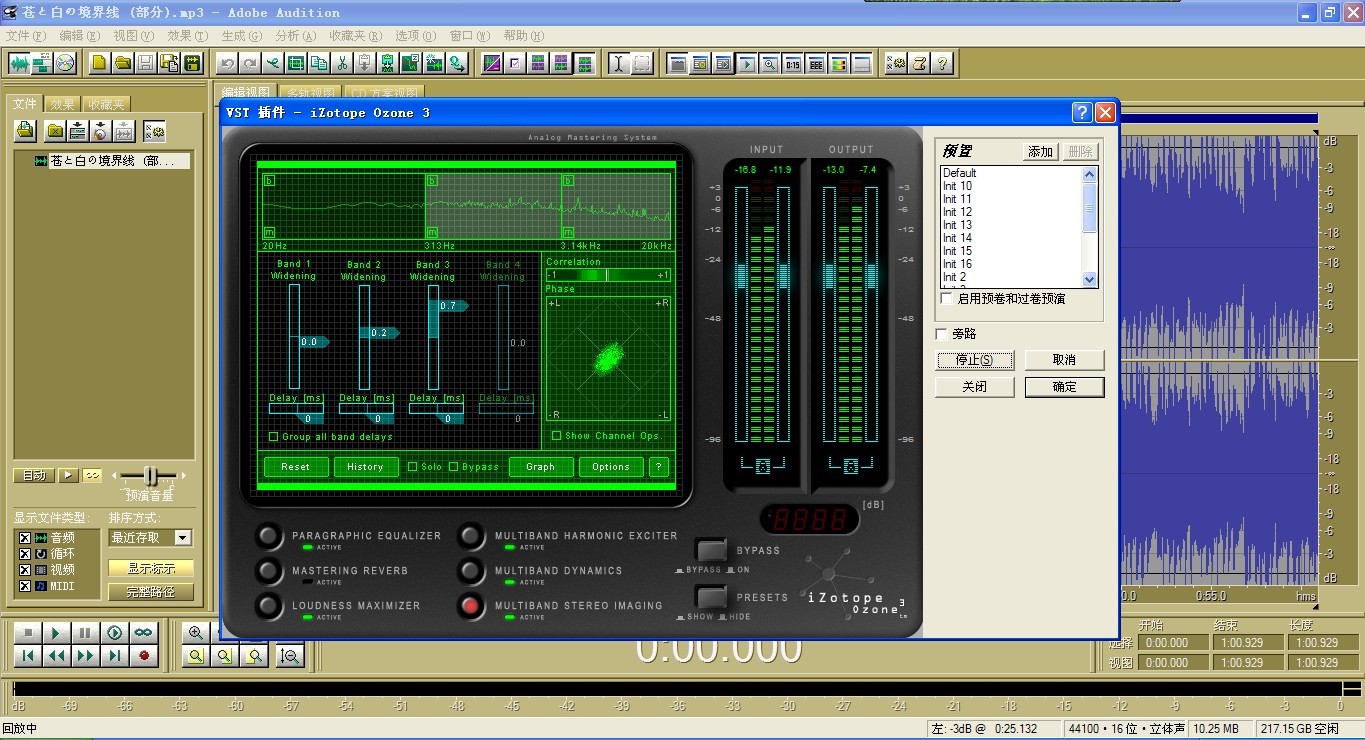Click the transport Play button
The width and height of the screenshot is (1365, 740).
(x=57, y=632)
